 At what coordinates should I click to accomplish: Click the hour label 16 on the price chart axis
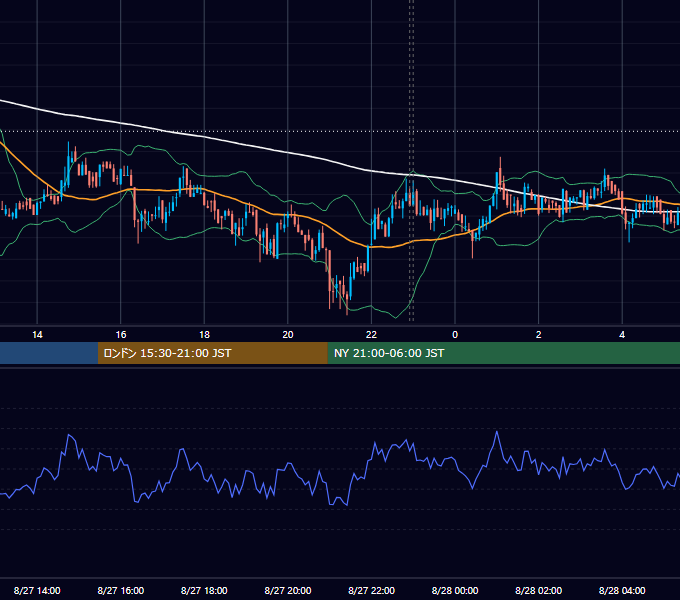pos(121,335)
